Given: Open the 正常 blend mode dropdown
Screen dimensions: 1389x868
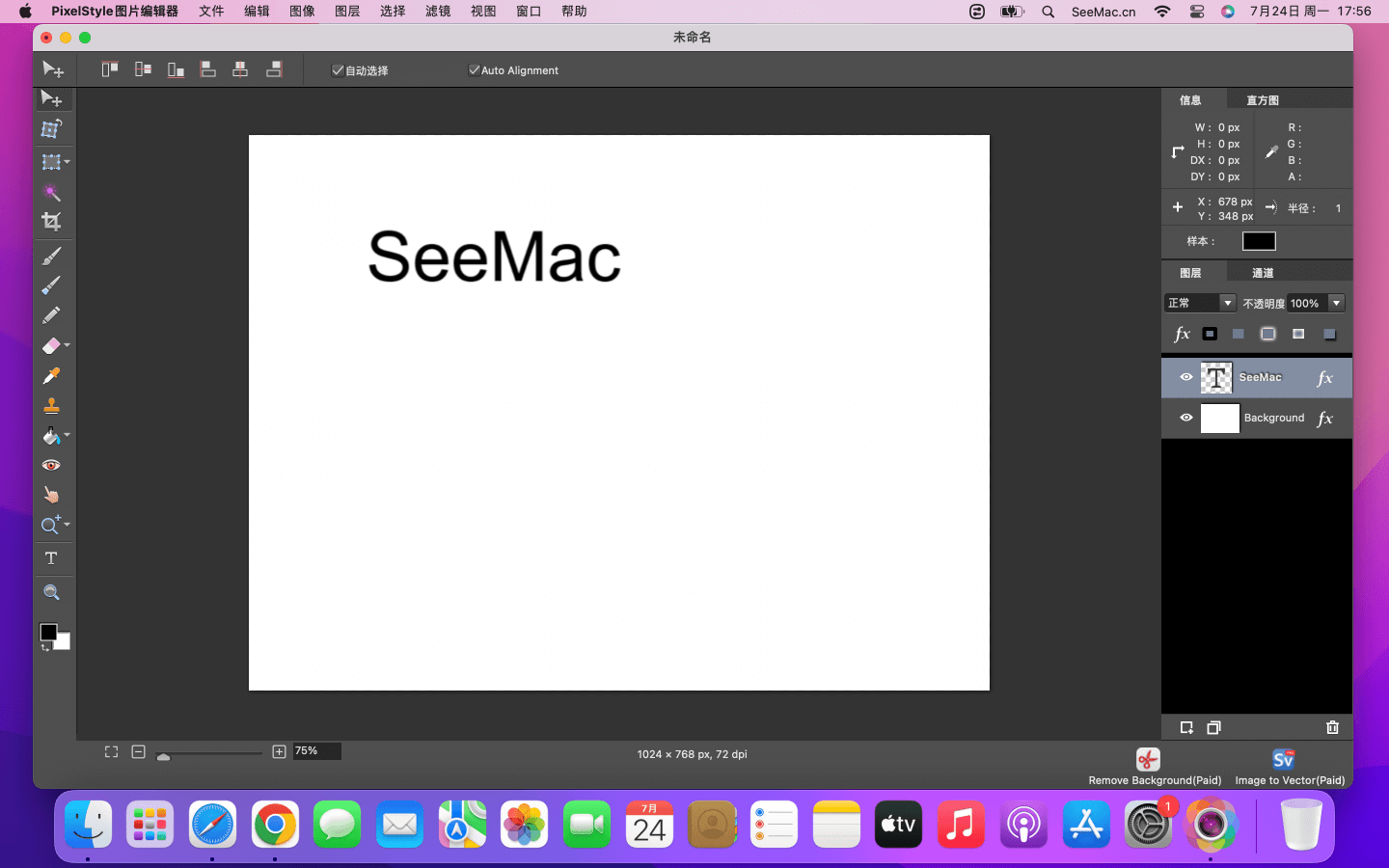Looking at the screenshot, I should 1200,303.
